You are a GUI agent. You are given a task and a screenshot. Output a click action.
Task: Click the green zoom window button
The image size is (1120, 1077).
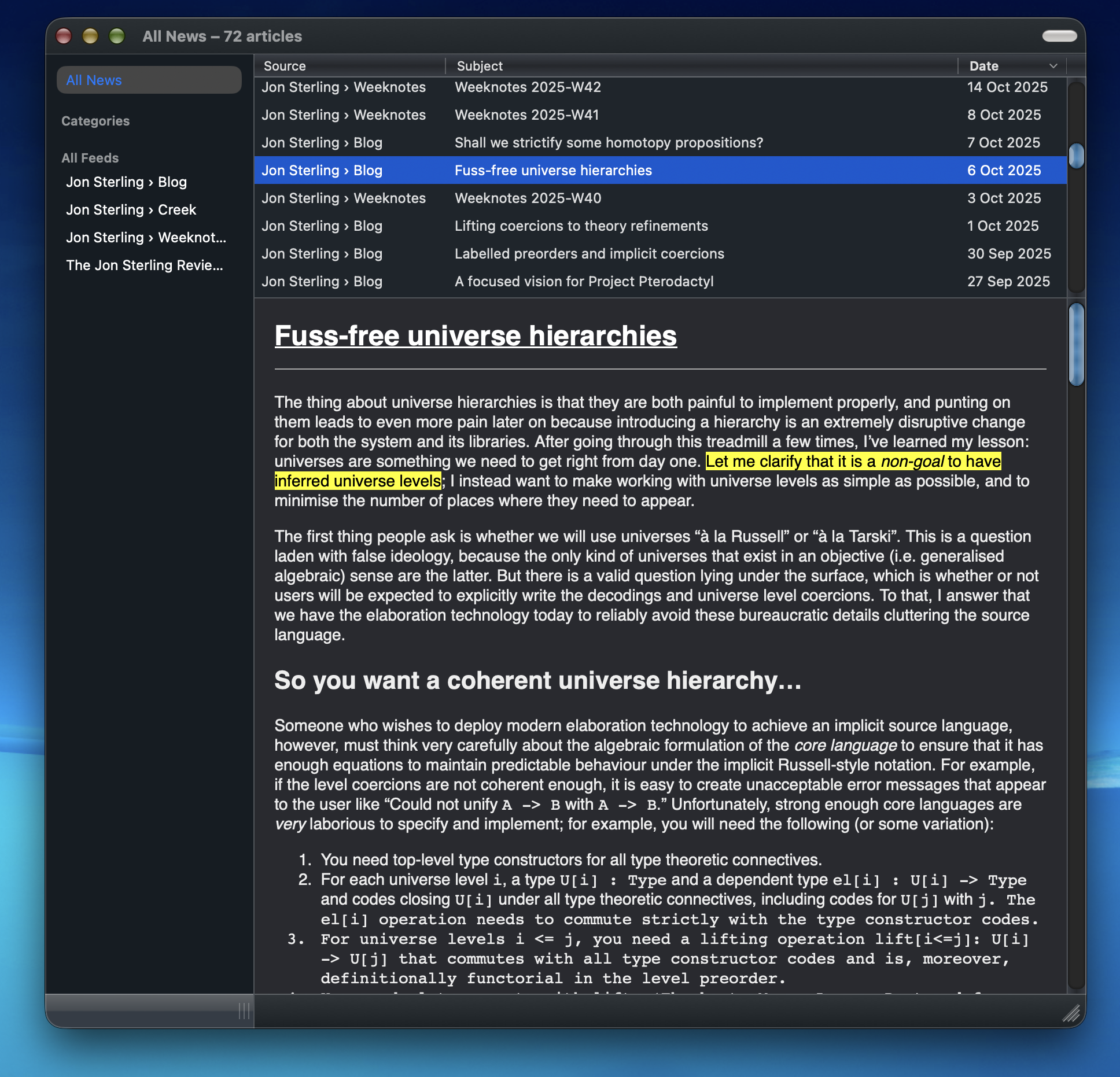(x=117, y=36)
